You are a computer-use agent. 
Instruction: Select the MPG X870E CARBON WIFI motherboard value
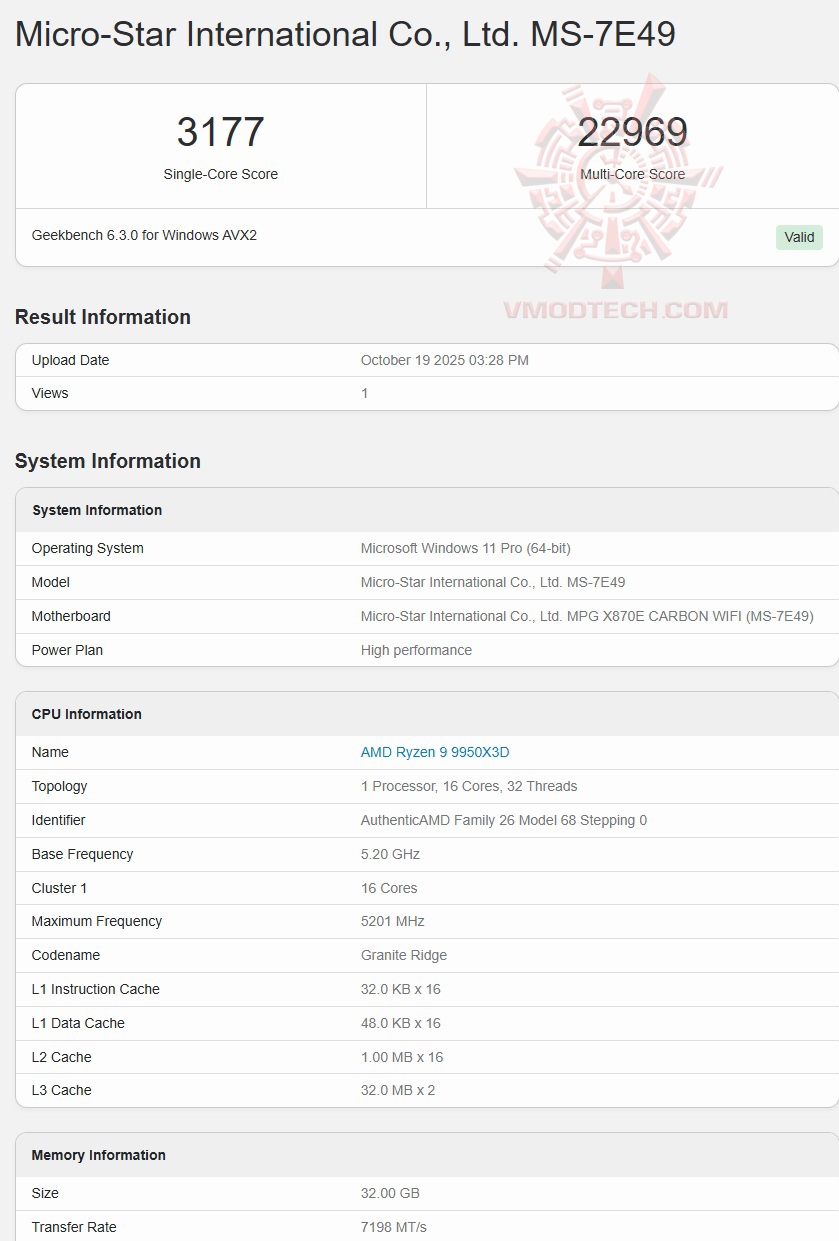[x=587, y=616]
